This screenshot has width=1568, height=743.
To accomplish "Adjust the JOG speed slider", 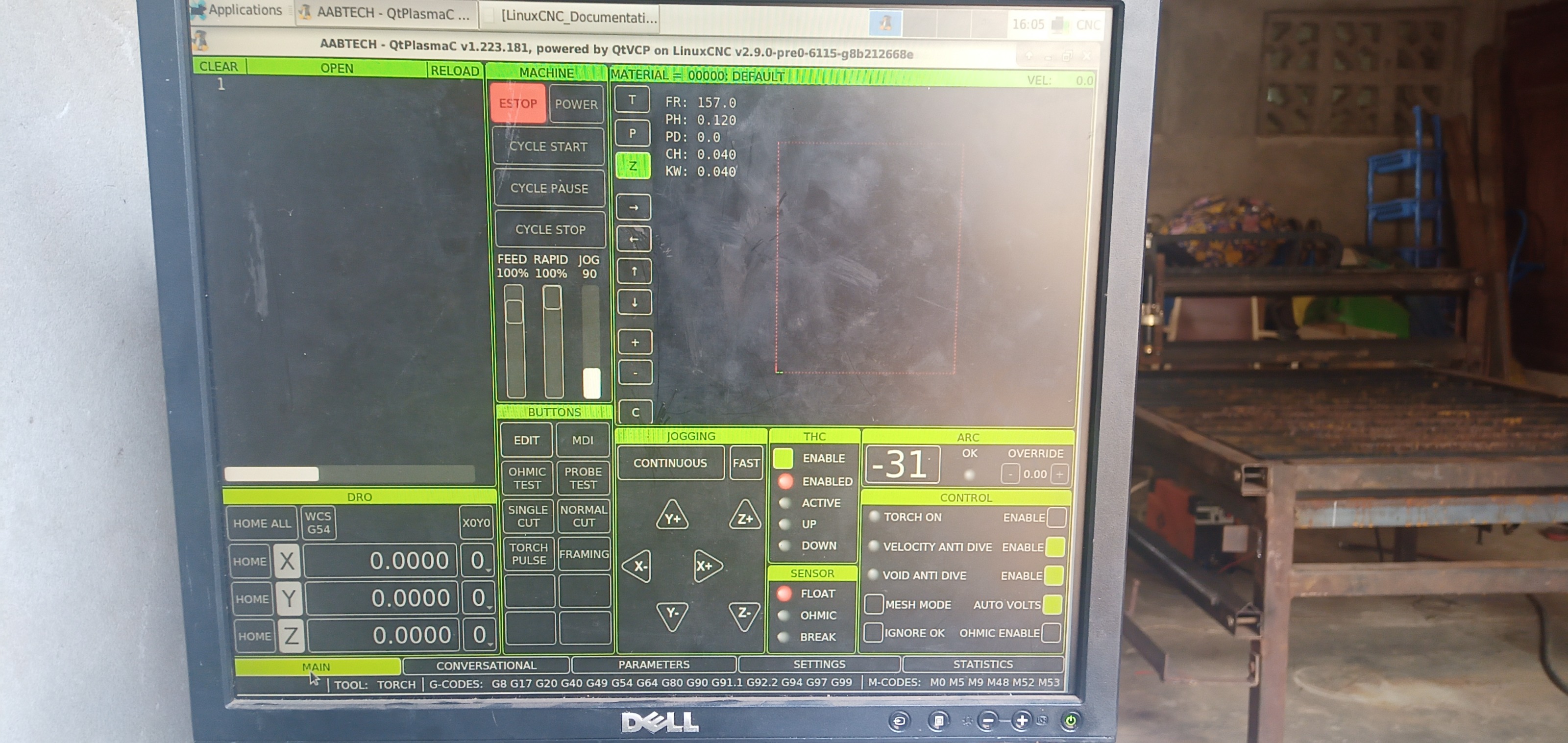I will click(x=591, y=341).
